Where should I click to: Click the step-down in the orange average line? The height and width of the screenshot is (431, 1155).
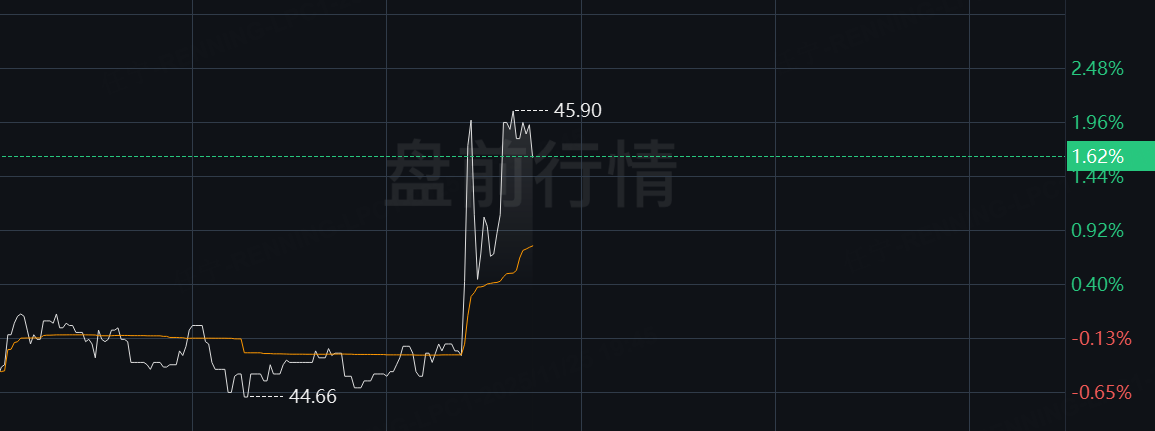pyautogui.click(x=242, y=346)
